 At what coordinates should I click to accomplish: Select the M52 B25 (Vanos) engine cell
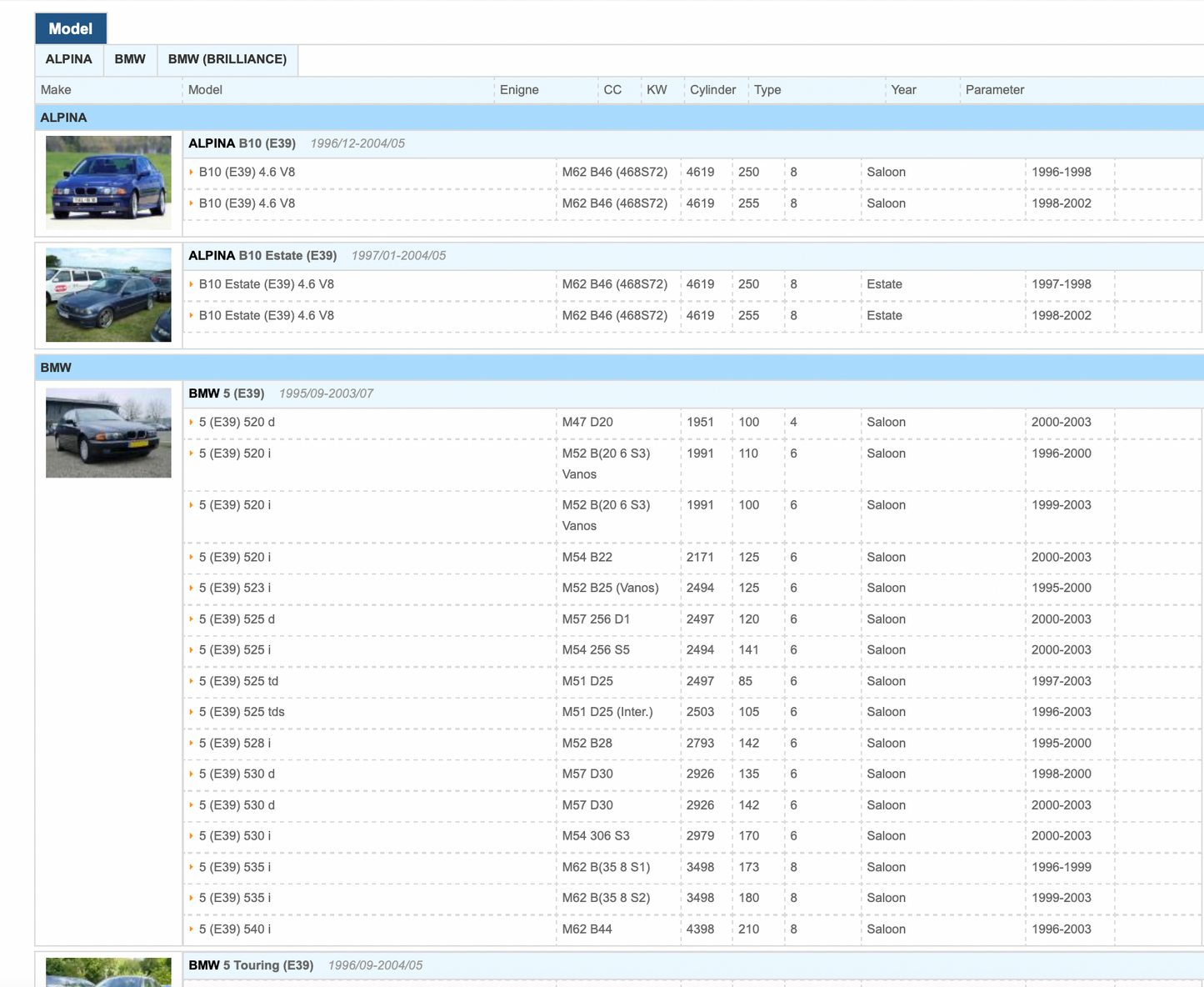(611, 589)
